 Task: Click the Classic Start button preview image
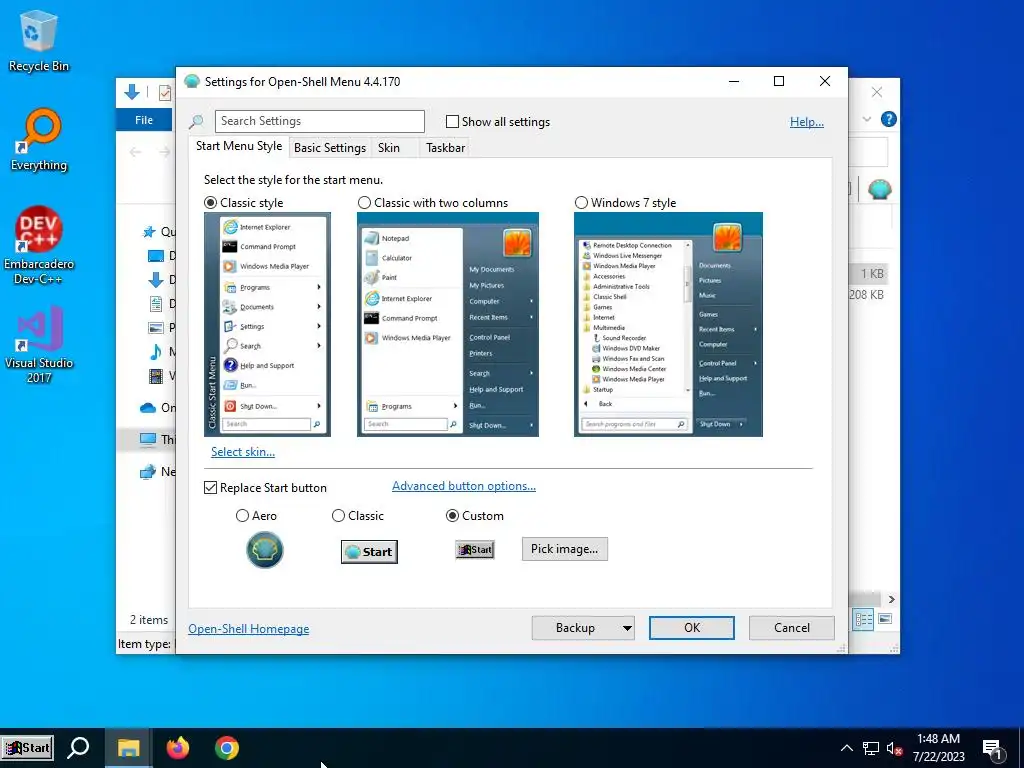369,552
